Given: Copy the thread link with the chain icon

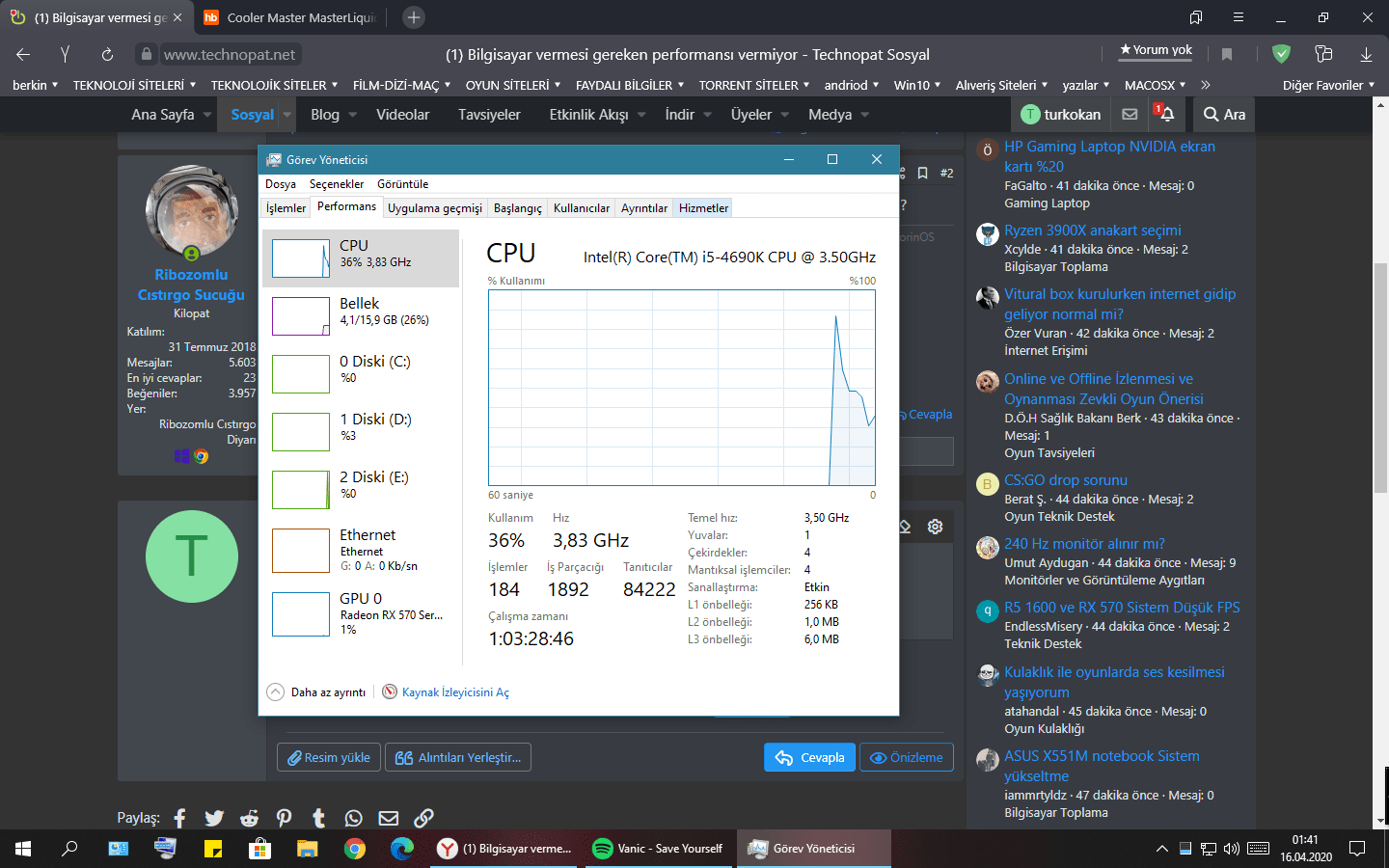Looking at the screenshot, I should (x=423, y=818).
